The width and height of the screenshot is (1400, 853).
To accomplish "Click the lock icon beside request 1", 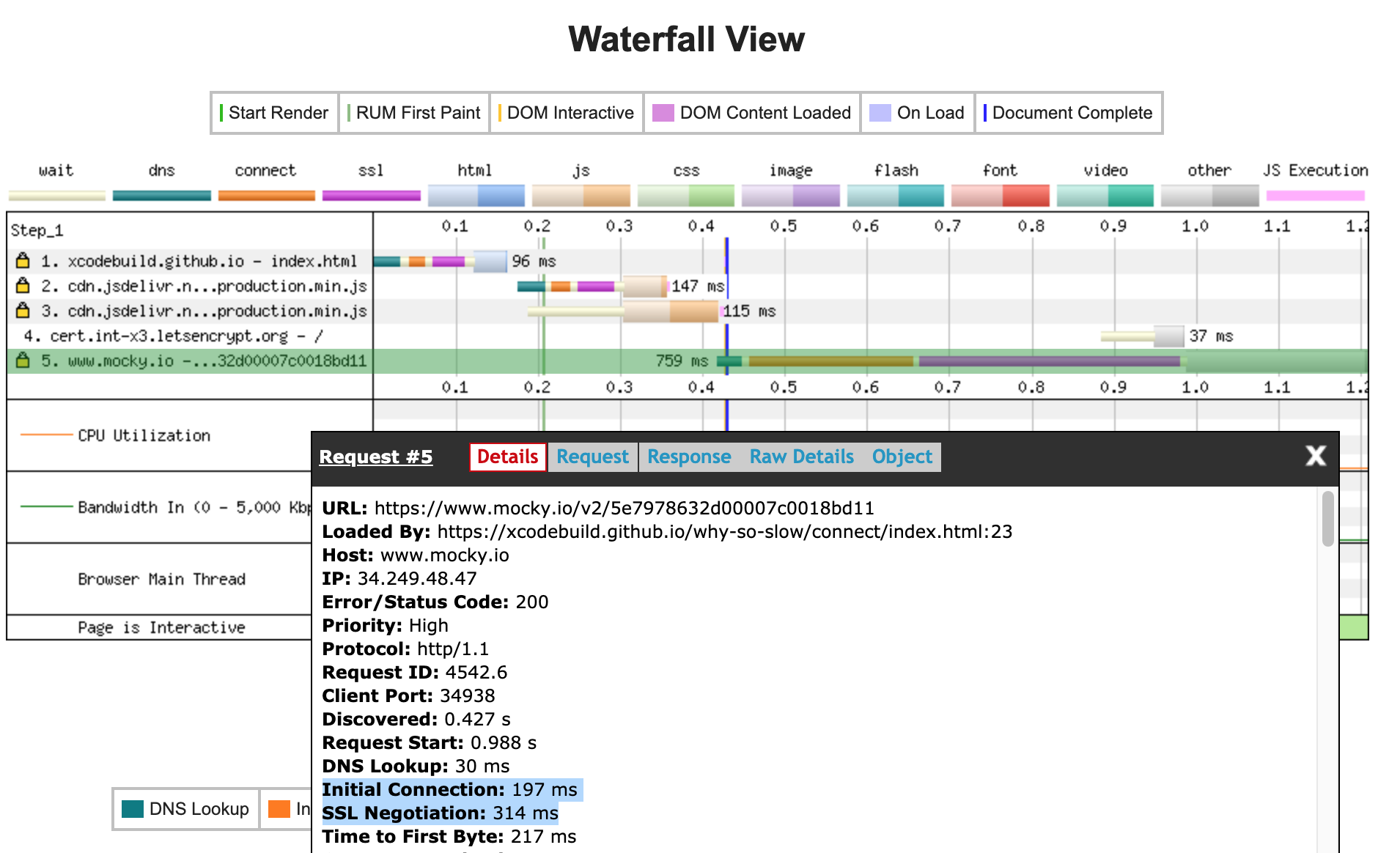I will 23,260.
